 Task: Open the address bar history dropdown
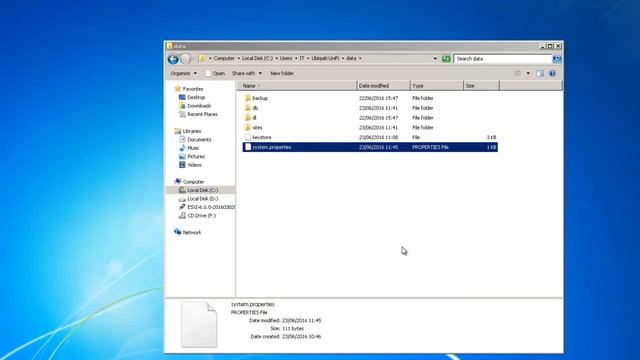point(435,59)
